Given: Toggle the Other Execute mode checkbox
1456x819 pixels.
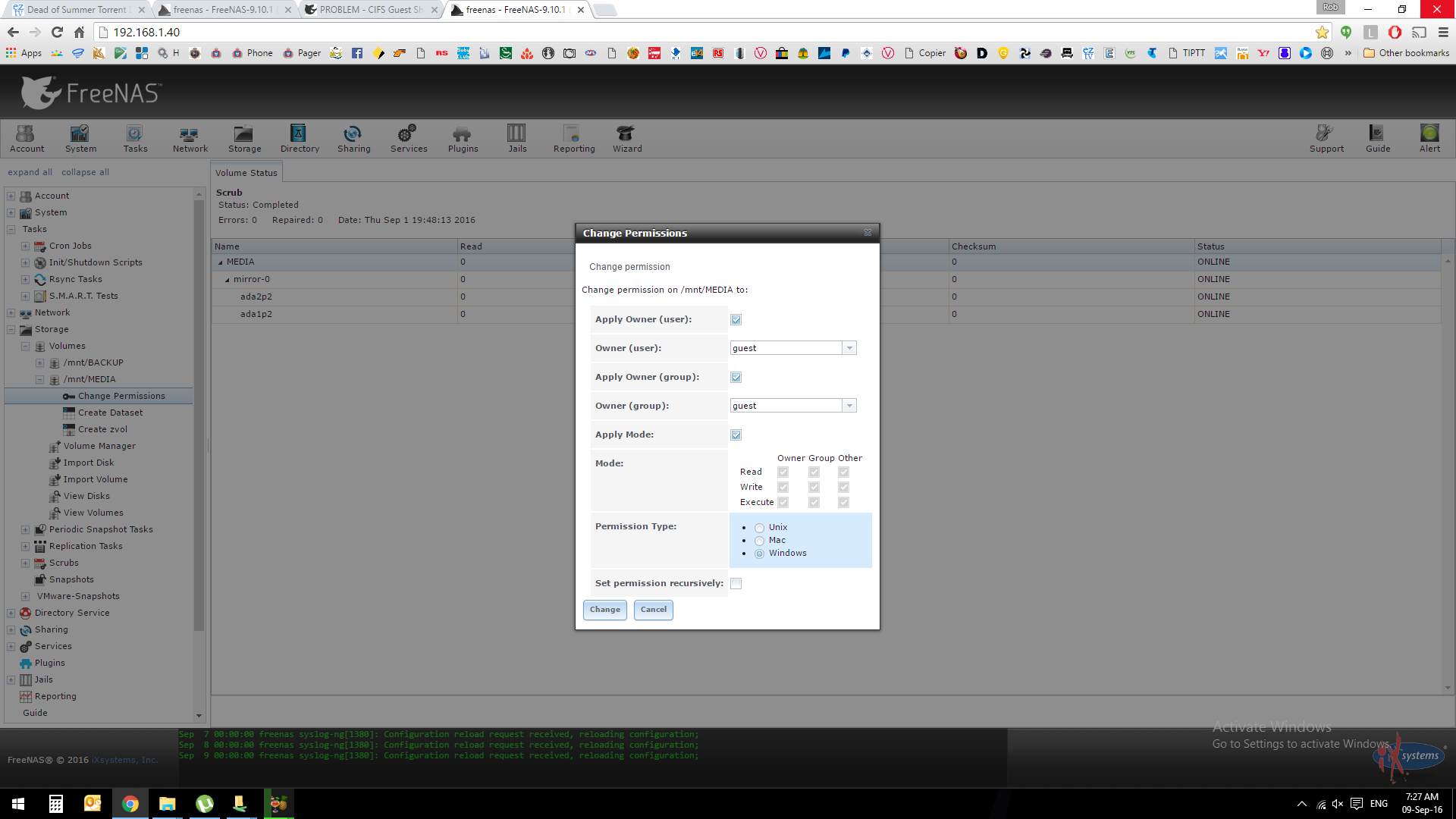Looking at the screenshot, I should tap(843, 503).
